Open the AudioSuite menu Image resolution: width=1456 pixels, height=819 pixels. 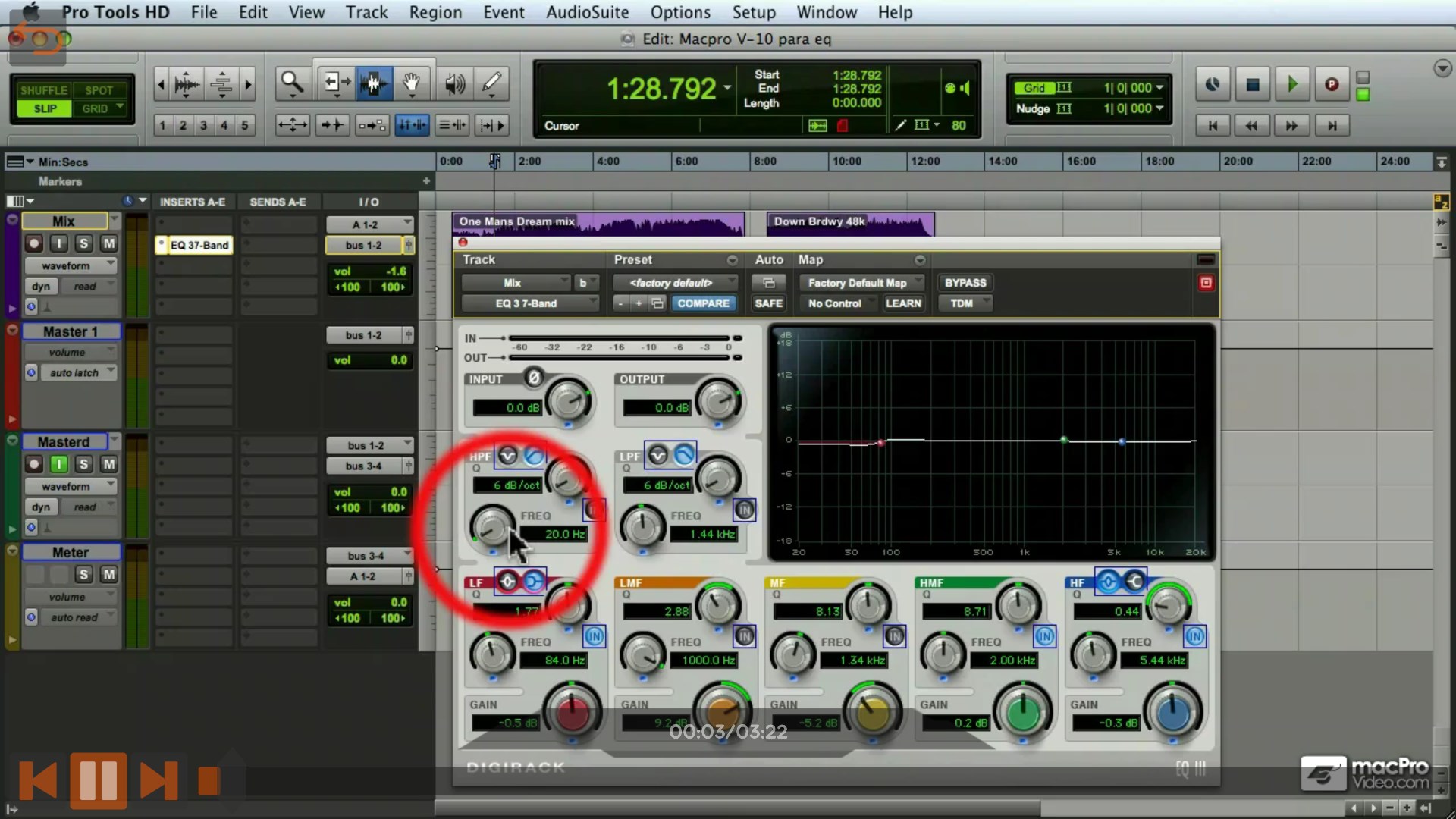point(587,12)
